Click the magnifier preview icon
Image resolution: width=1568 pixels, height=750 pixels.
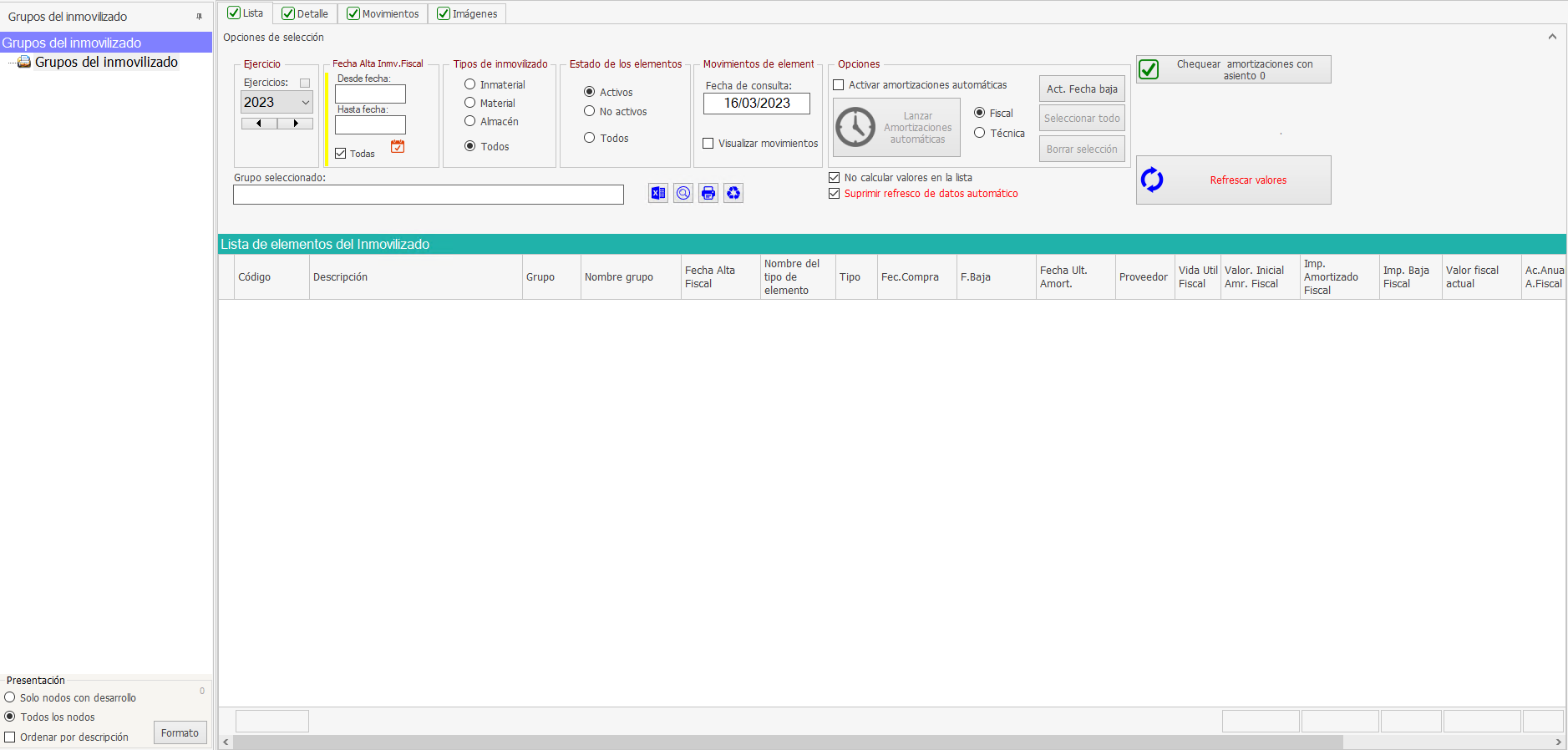pos(683,194)
